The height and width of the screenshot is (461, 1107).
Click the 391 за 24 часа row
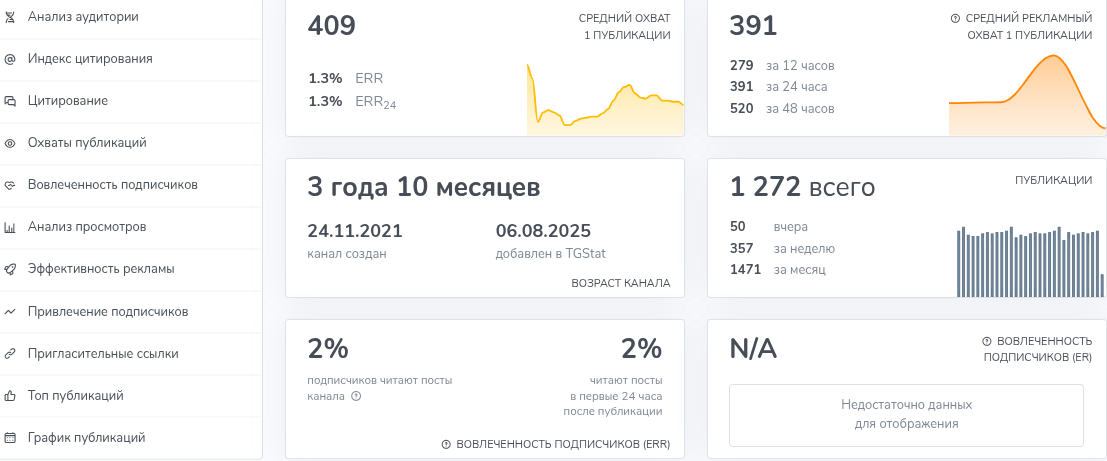(x=778, y=87)
